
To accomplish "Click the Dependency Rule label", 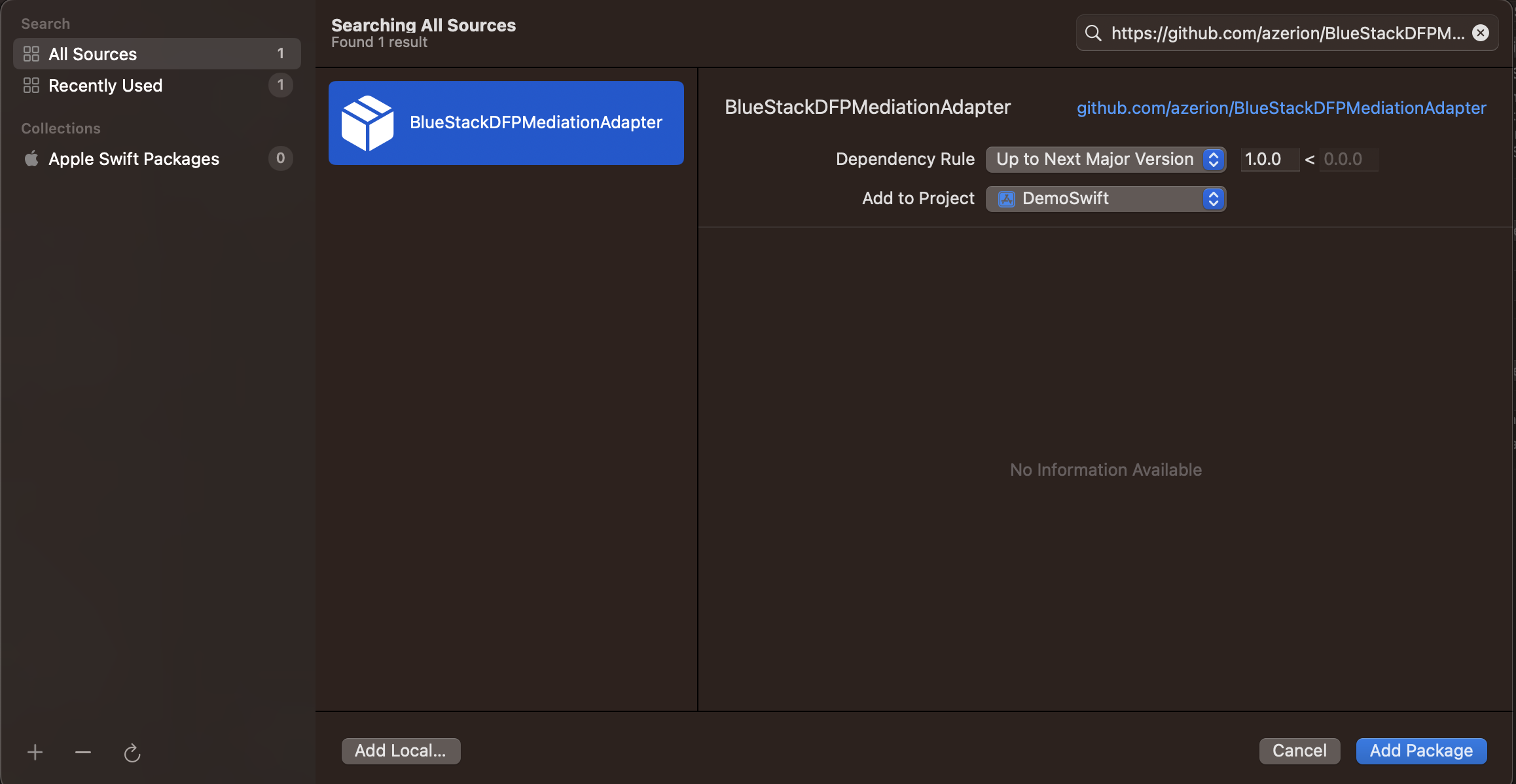I will (x=905, y=159).
